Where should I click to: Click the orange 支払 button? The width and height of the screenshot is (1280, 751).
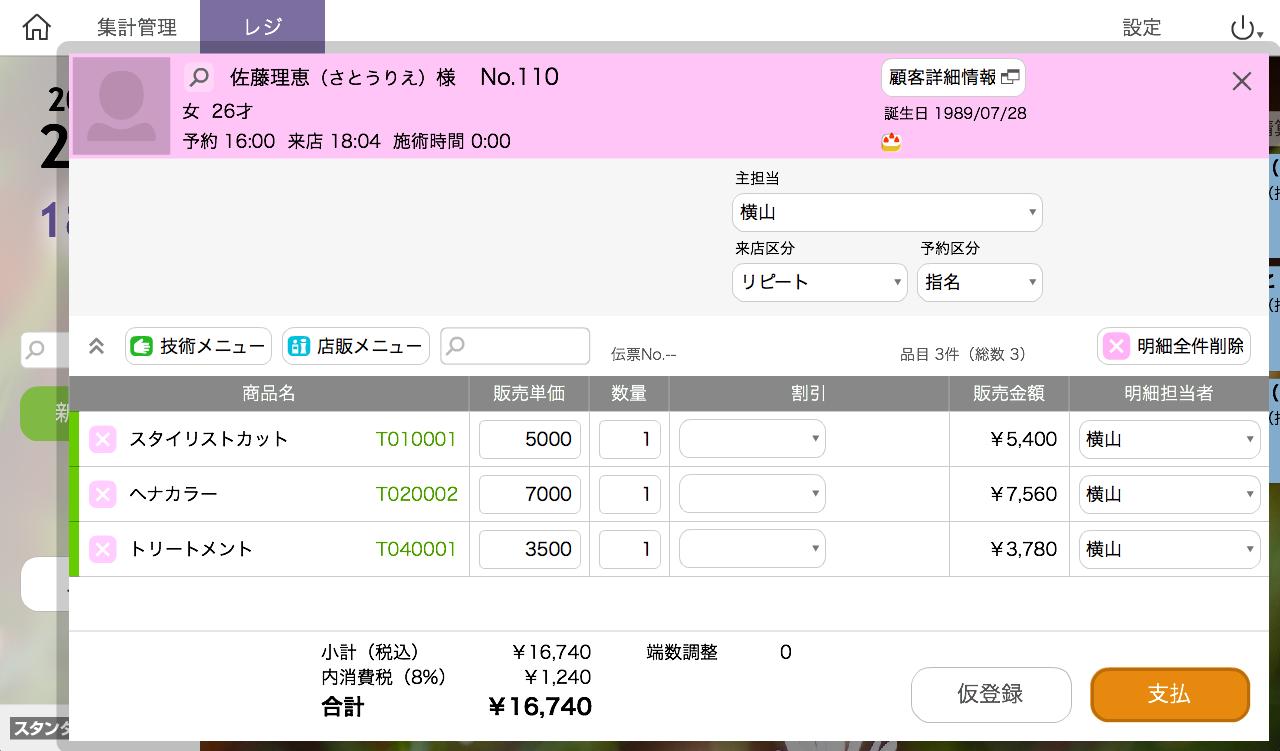point(1170,694)
